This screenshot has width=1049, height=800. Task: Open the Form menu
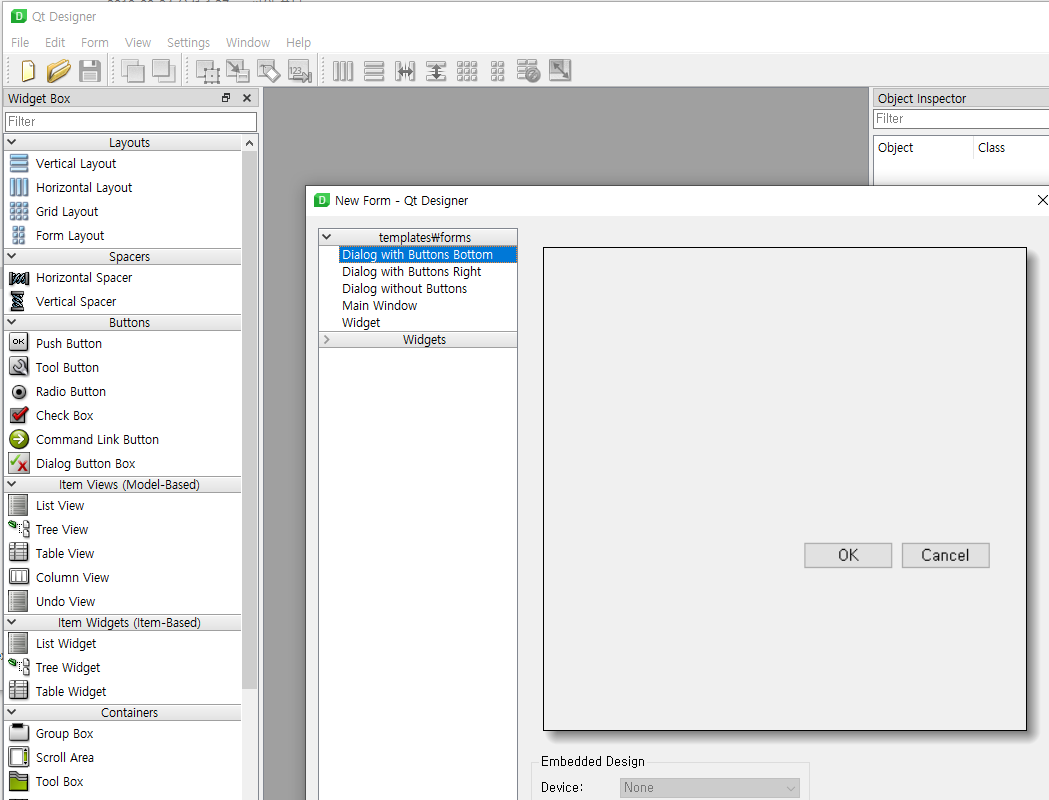(x=94, y=42)
